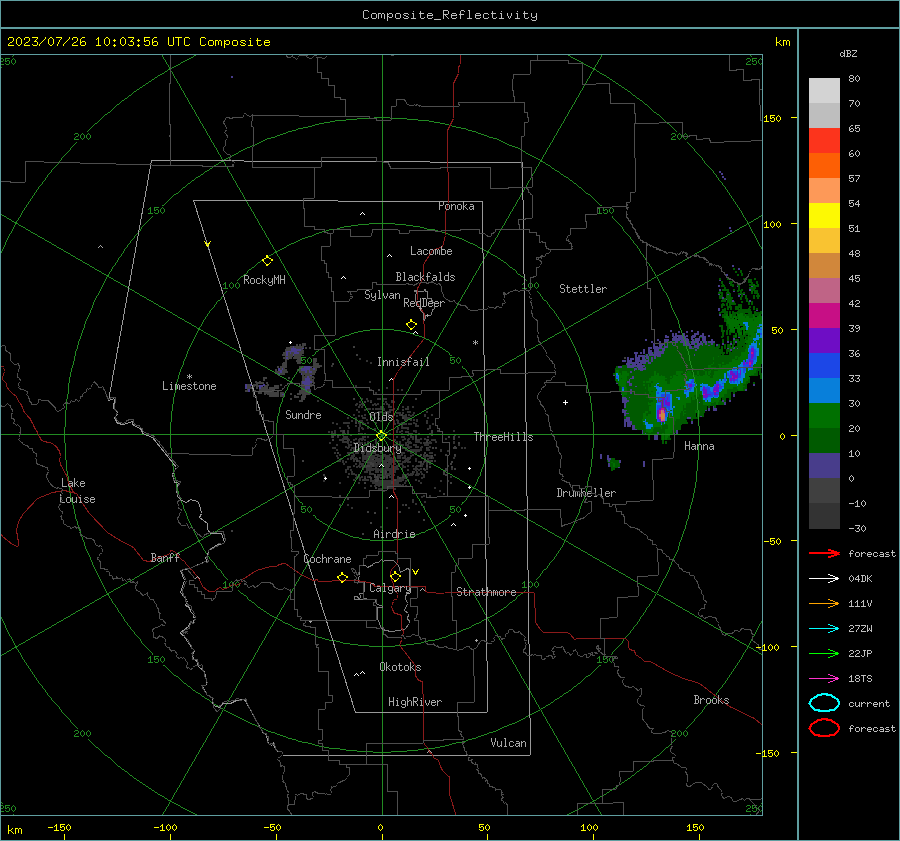Click the ThreeHills label

(503, 437)
